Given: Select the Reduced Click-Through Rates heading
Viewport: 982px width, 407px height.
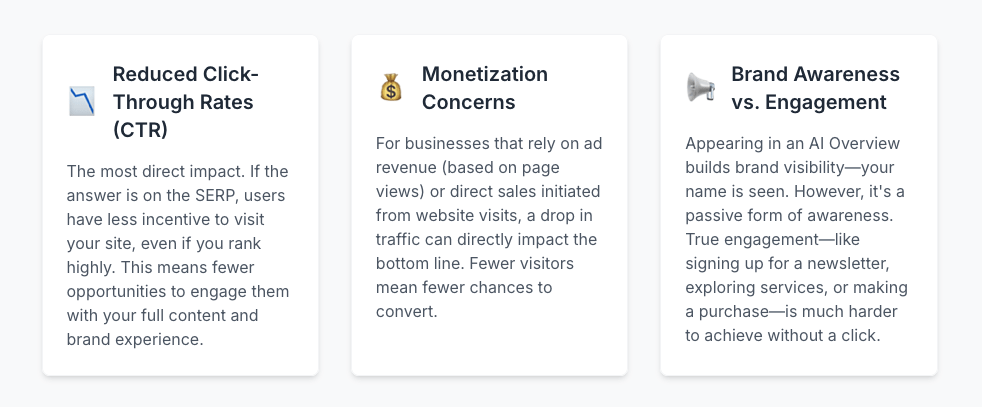Looking at the screenshot, I should (x=183, y=101).
